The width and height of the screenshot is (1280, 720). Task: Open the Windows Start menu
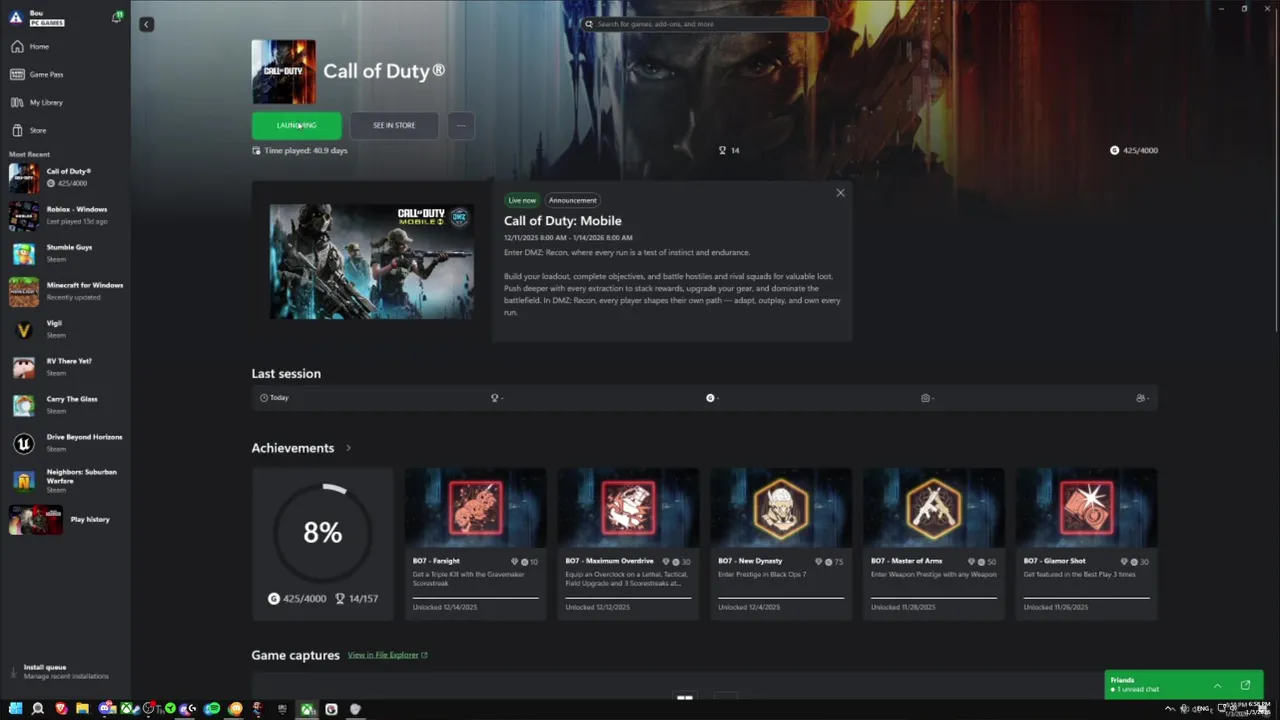[x=16, y=709]
